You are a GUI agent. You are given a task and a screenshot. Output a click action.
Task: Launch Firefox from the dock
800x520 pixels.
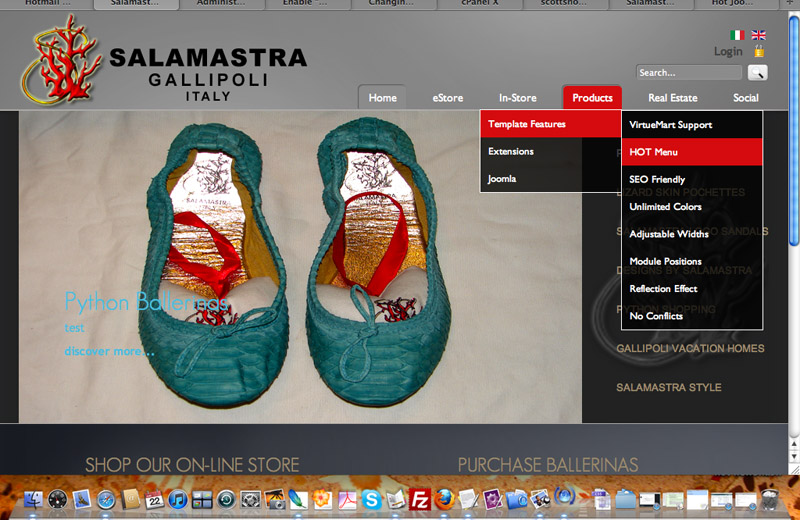(x=444, y=499)
